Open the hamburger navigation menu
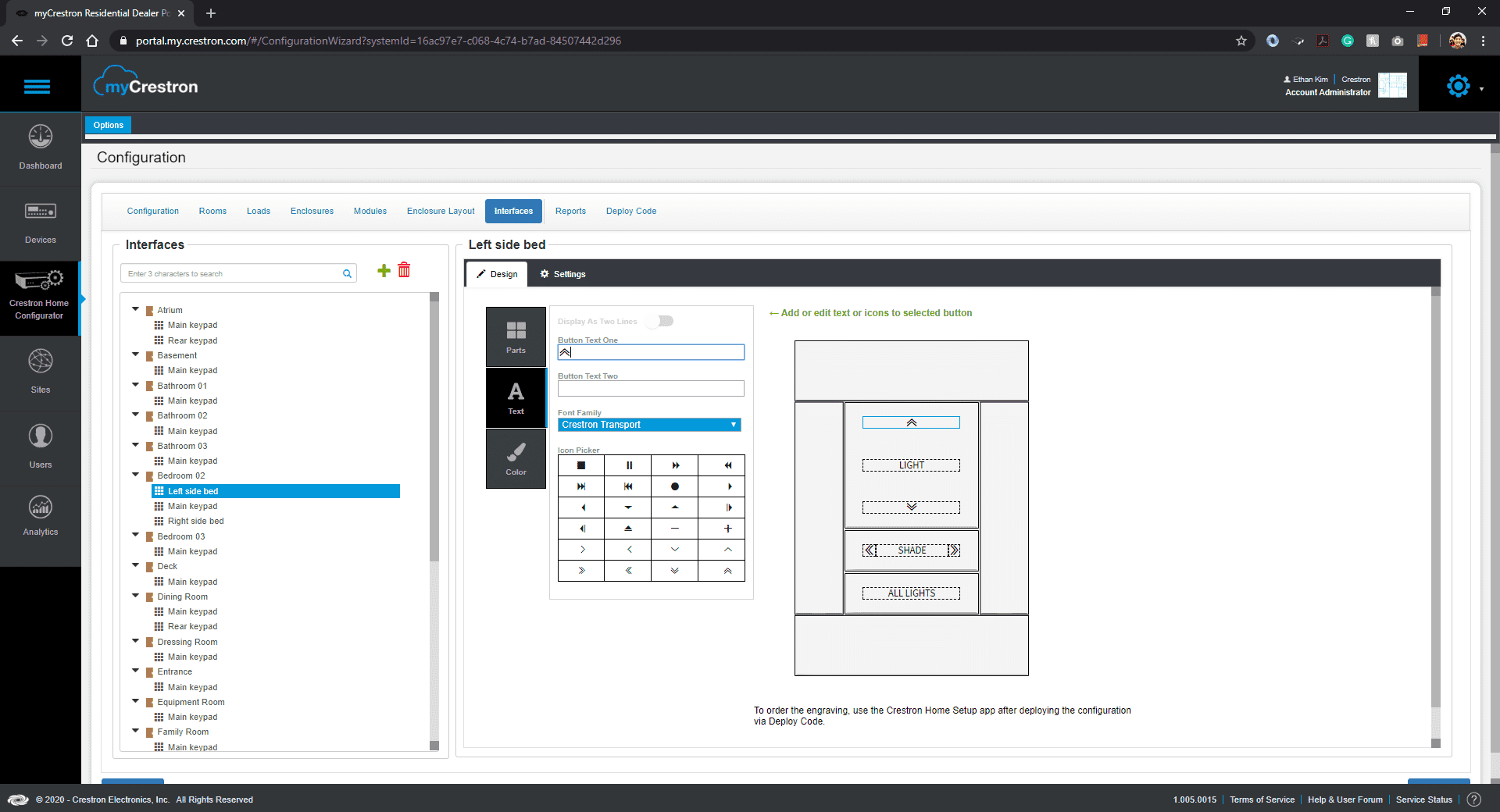Screen dimensions: 1500x812 (x=37, y=87)
